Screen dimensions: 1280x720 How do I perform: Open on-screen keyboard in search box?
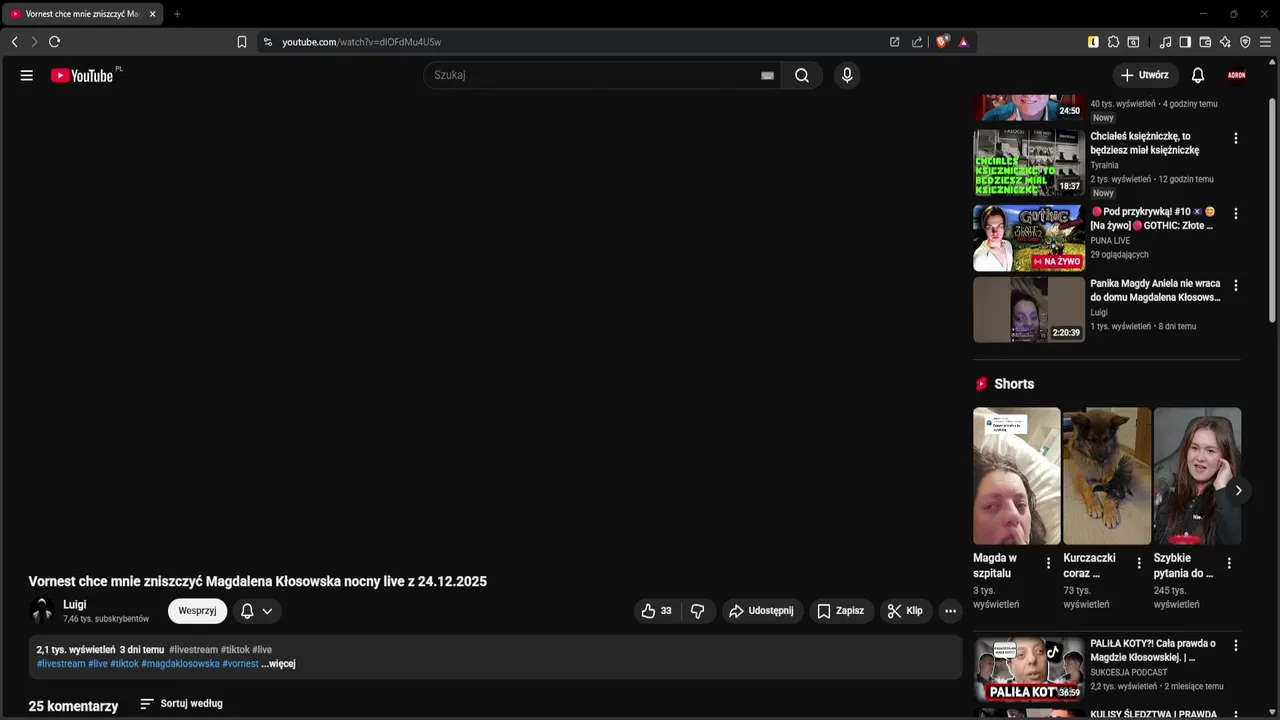pyautogui.click(x=767, y=75)
